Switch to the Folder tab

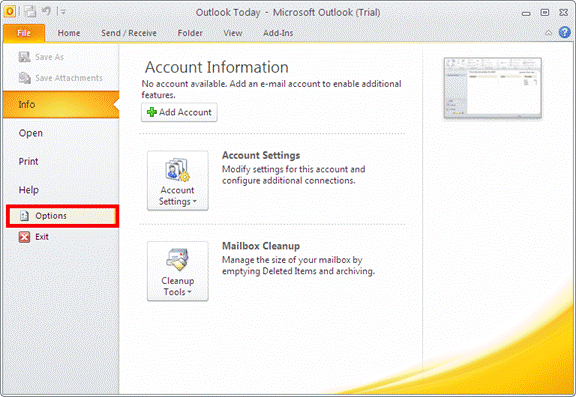pos(190,33)
